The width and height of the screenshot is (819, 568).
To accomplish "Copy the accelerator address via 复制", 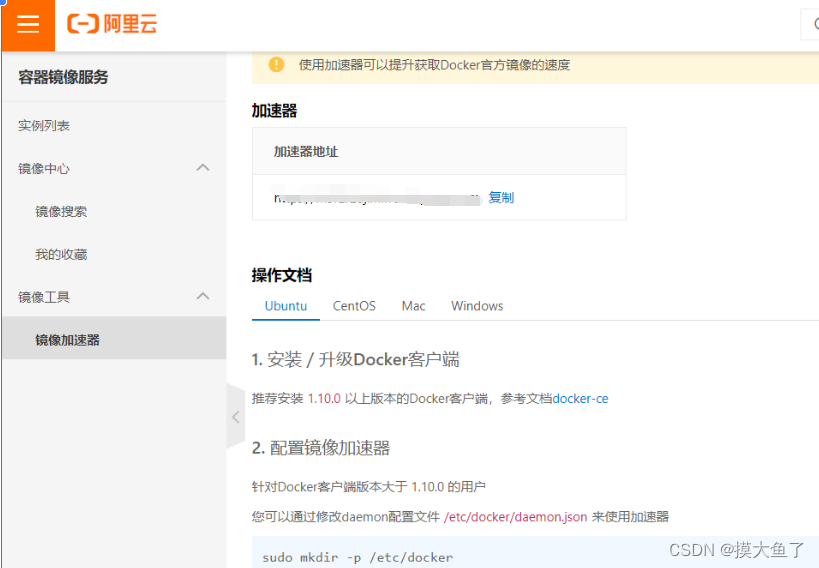I will coord(501,198).
